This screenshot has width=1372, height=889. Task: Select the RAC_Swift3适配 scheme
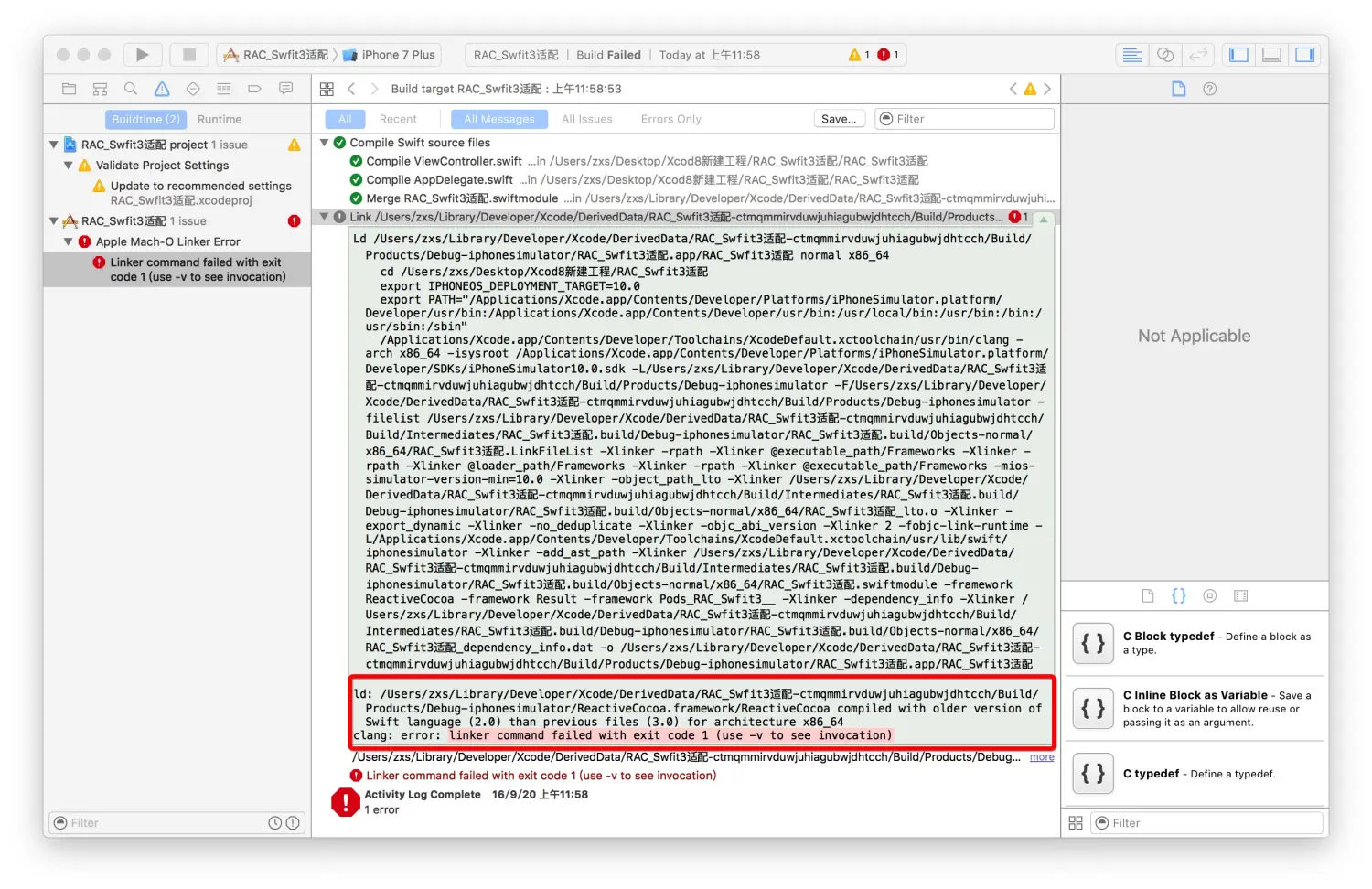click(x=275, y=55)
